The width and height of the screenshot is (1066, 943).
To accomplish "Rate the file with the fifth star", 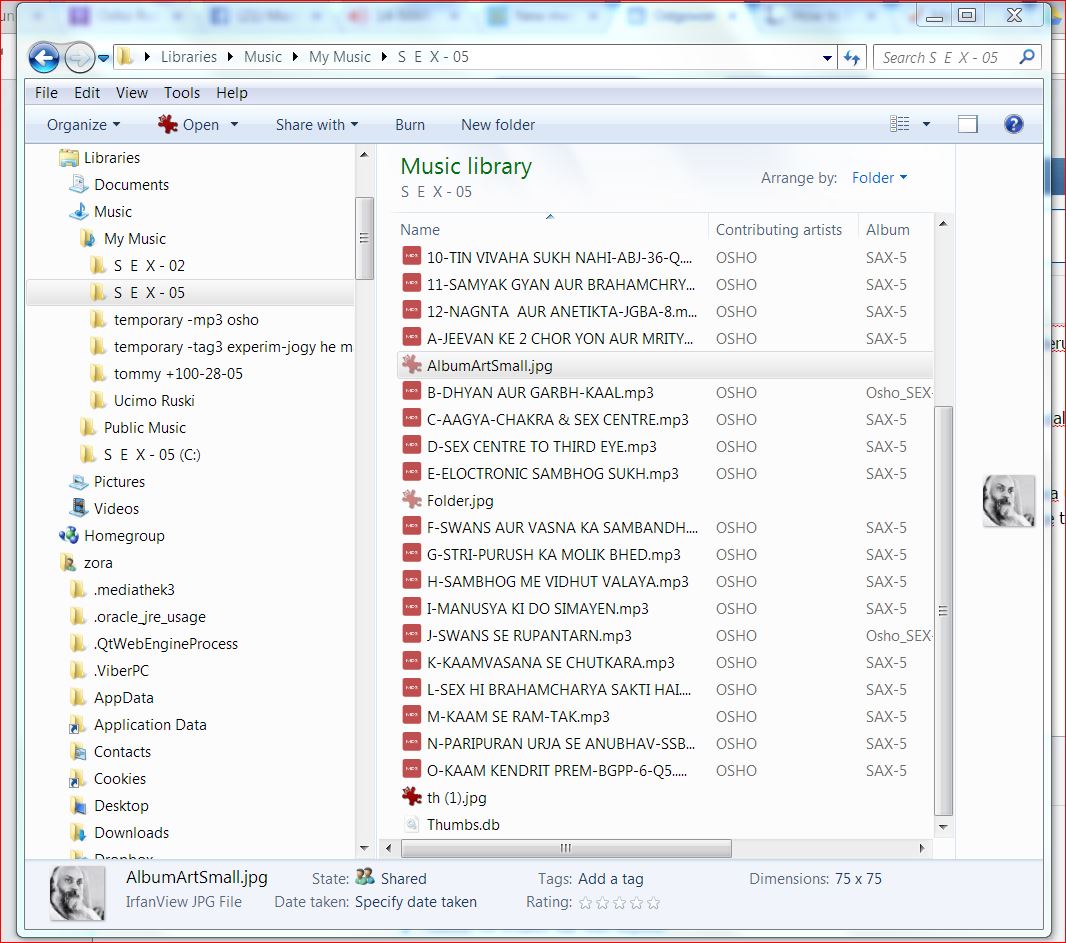I will (x=653, y=903).
